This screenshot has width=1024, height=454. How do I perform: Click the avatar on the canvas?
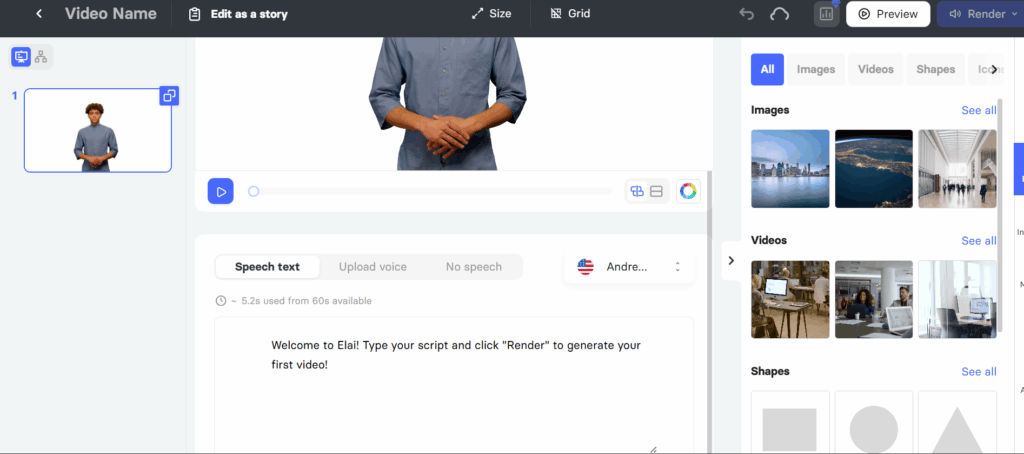(447, 103)
